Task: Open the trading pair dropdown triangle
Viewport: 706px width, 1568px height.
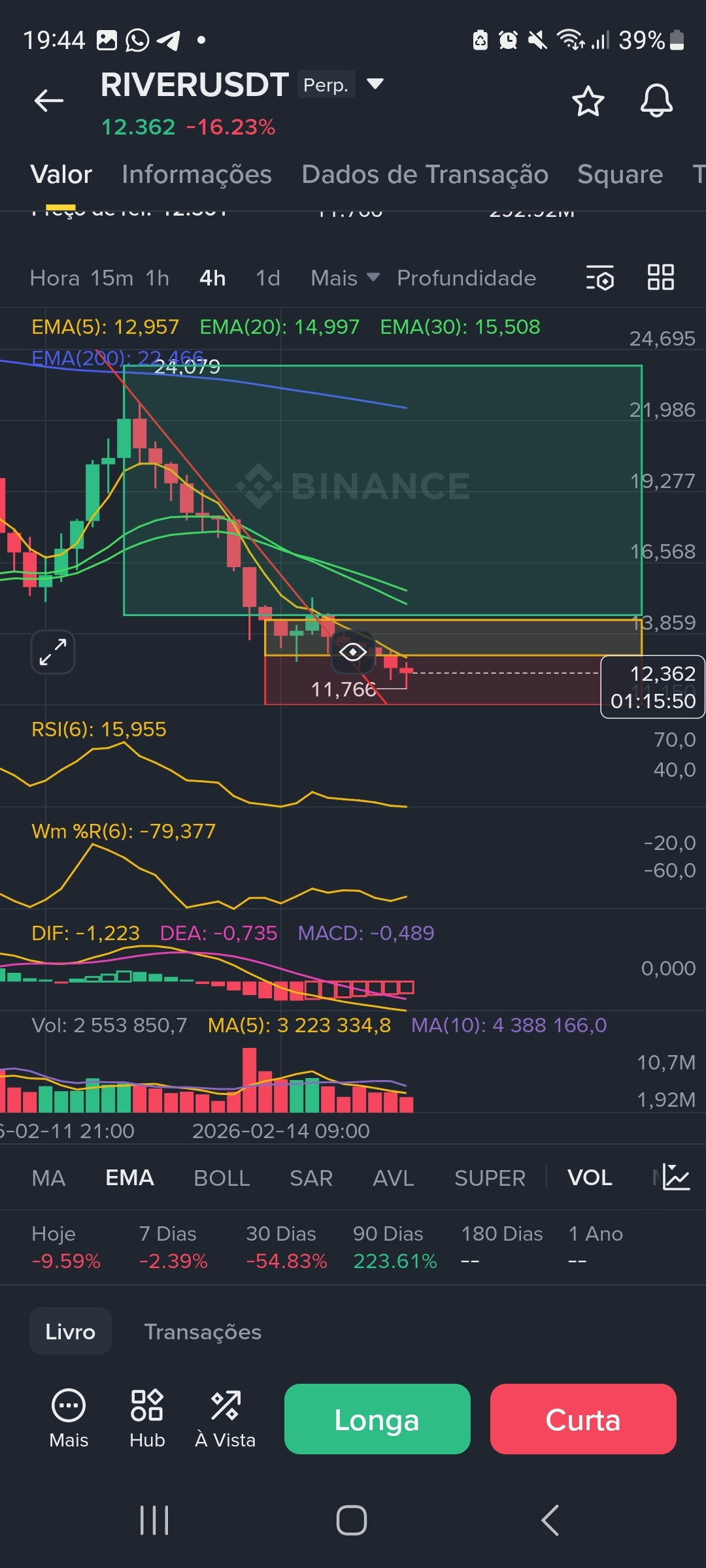Action: pos(375,84)
